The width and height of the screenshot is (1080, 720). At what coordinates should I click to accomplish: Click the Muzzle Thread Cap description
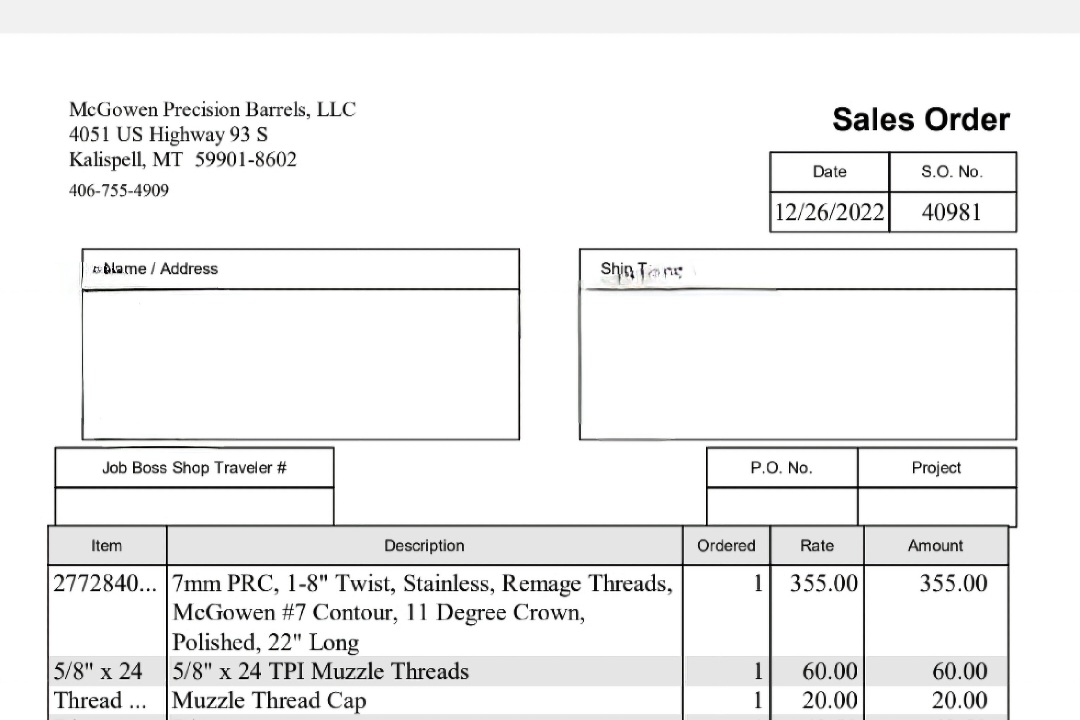point(269,701)
